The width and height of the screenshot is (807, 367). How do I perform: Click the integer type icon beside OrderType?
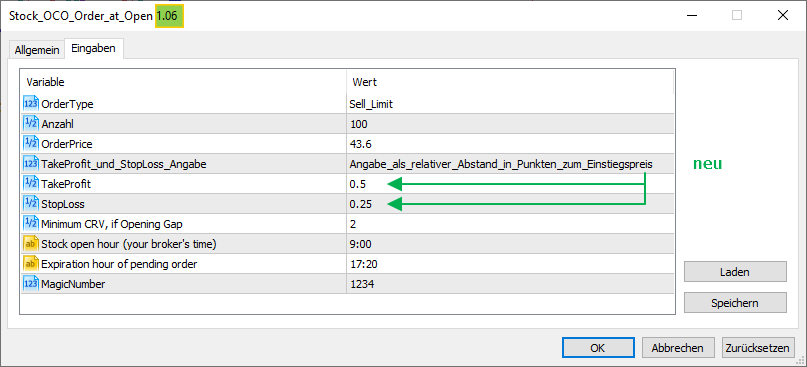coord(31,104)
